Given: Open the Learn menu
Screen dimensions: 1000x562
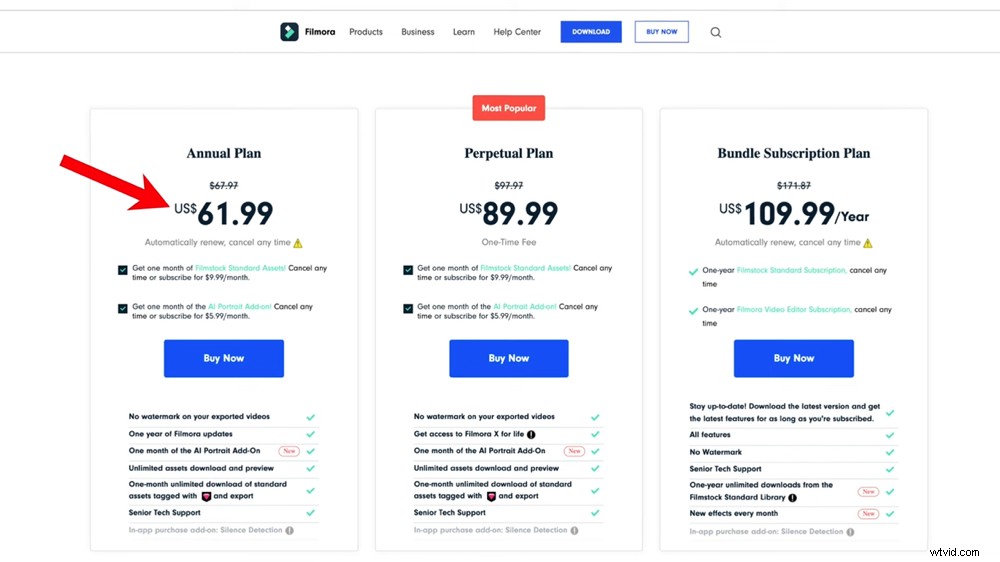Looking at the screenshot, I should 464,32.
